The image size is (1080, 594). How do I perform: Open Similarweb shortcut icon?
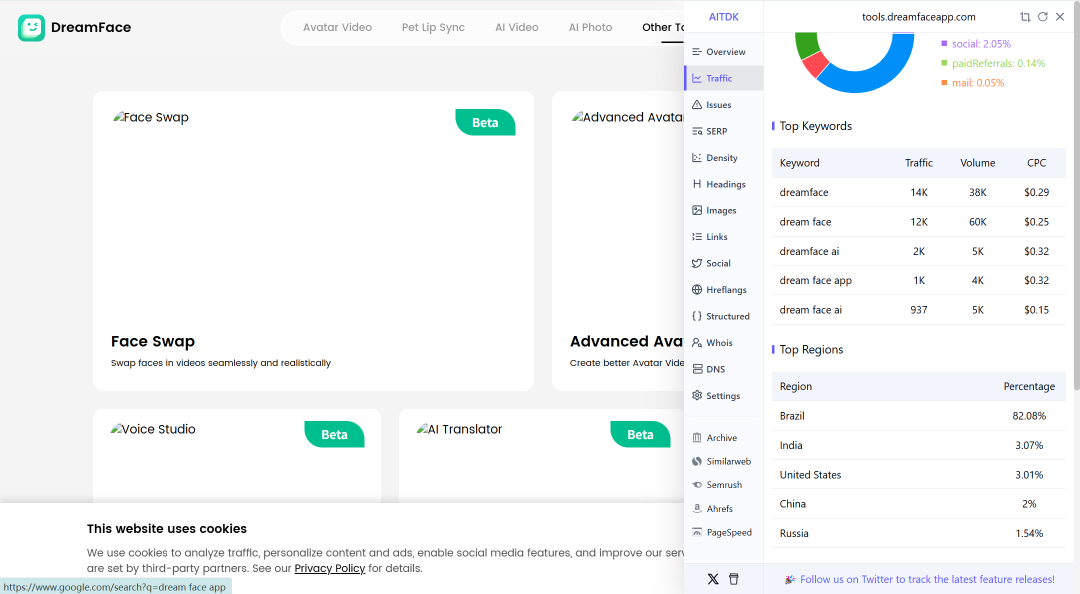coord(697,461)
